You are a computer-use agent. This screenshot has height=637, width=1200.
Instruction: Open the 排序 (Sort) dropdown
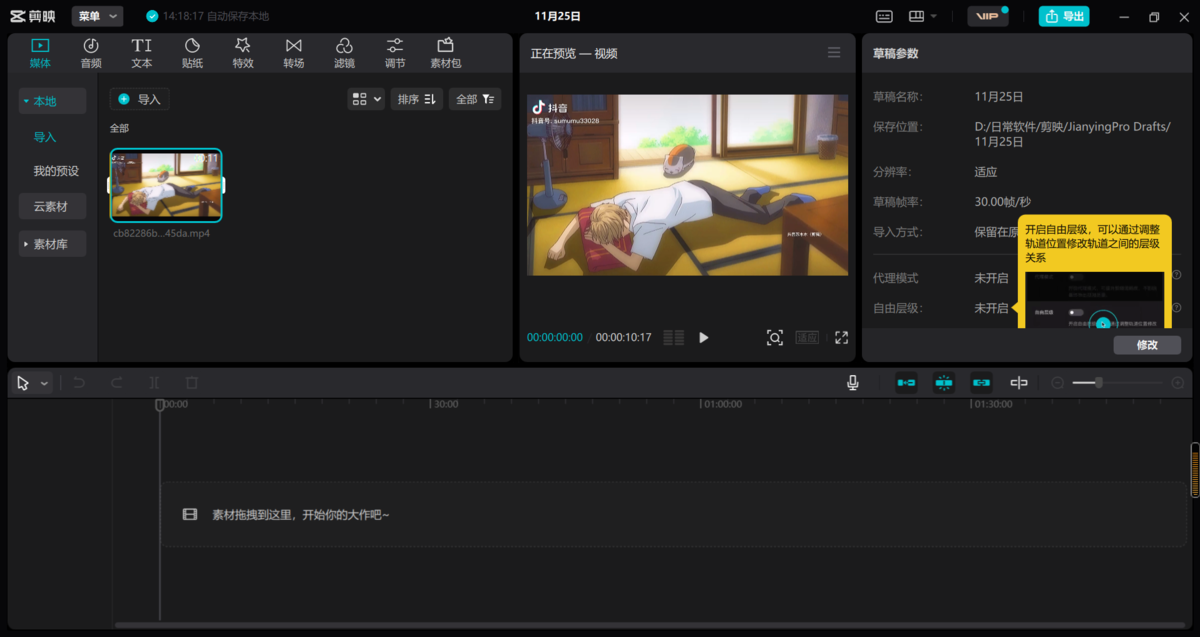[416, 99]
